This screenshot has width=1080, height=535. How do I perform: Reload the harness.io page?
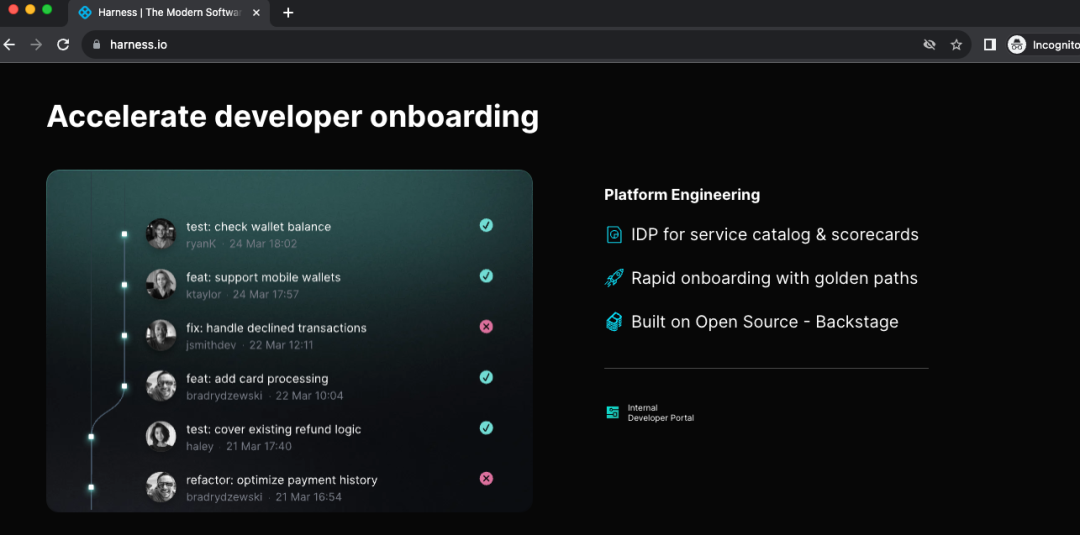pyautogui.click(x=63, y=45)
